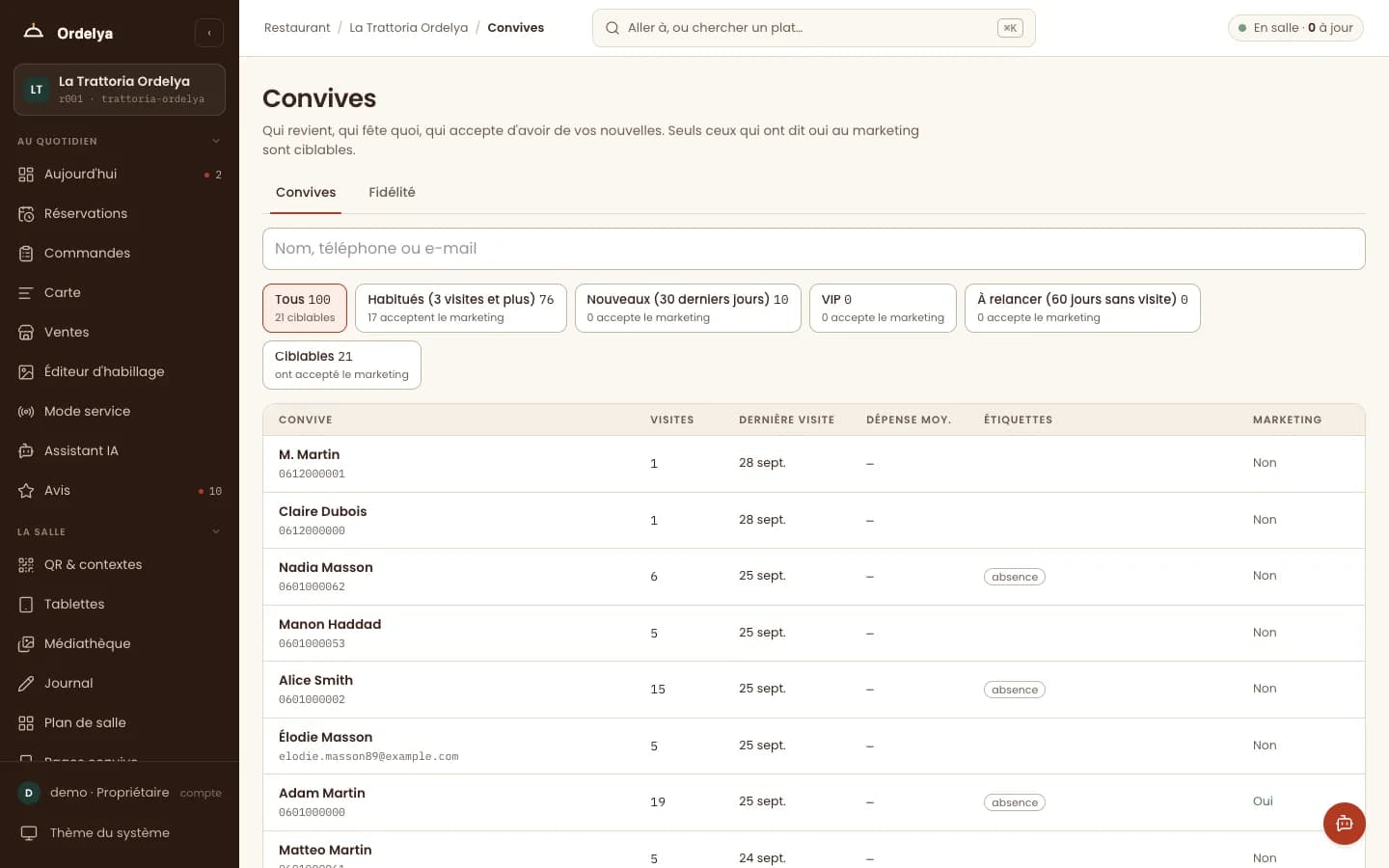Open the Mode service broadcast icon
Viewport: 1389px width, 868px height.
pos(26,412)
